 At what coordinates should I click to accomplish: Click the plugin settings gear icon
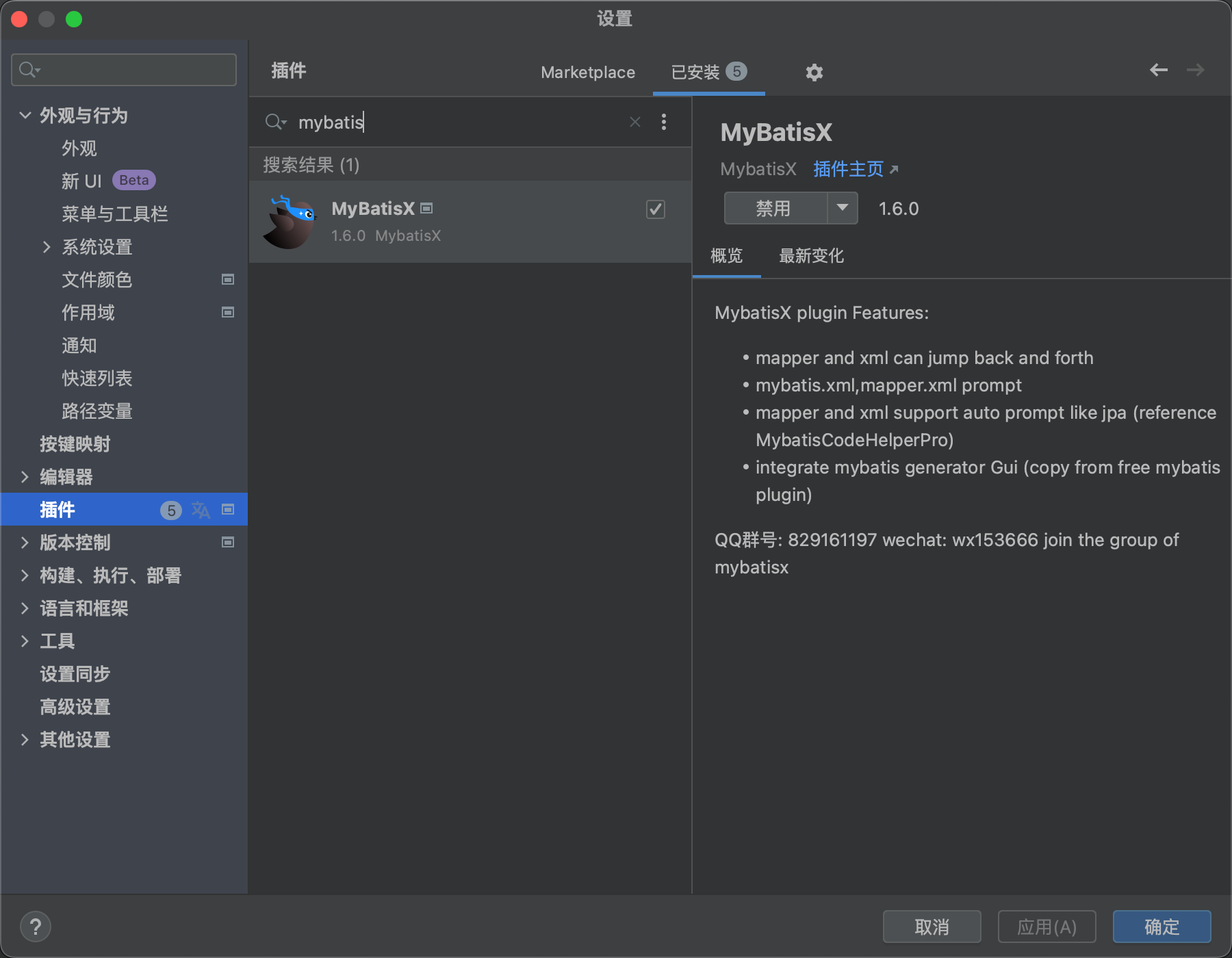point(814,72)
